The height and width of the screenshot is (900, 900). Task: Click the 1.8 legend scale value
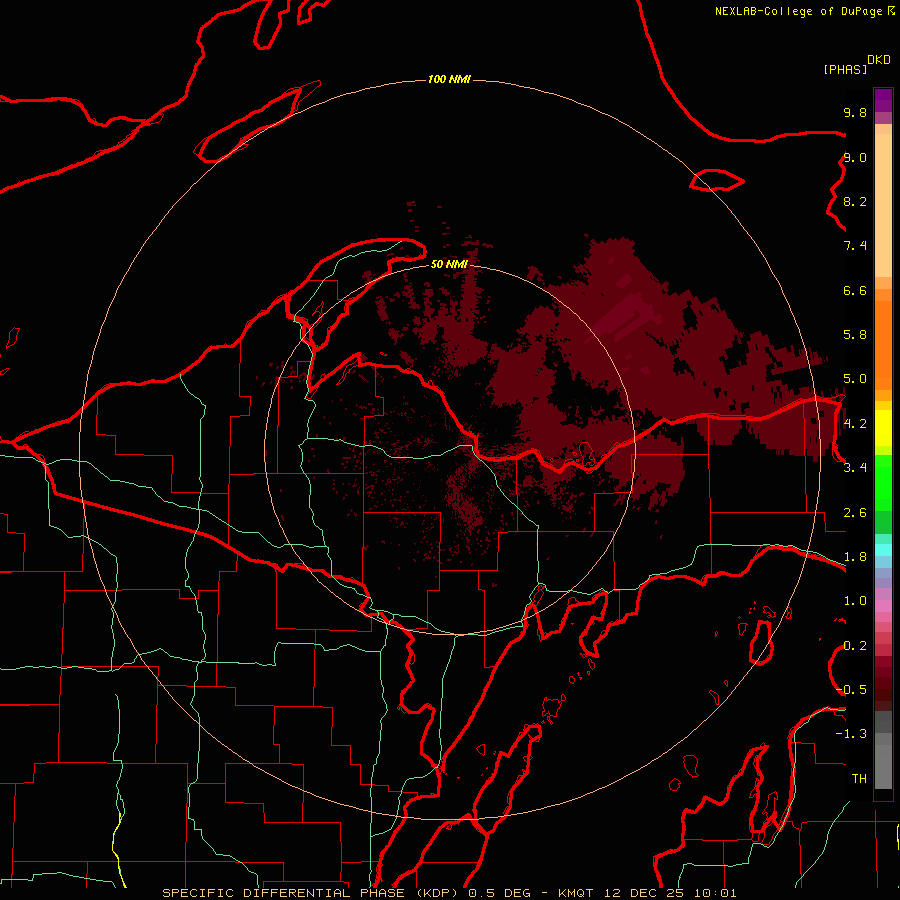[855, 556]
